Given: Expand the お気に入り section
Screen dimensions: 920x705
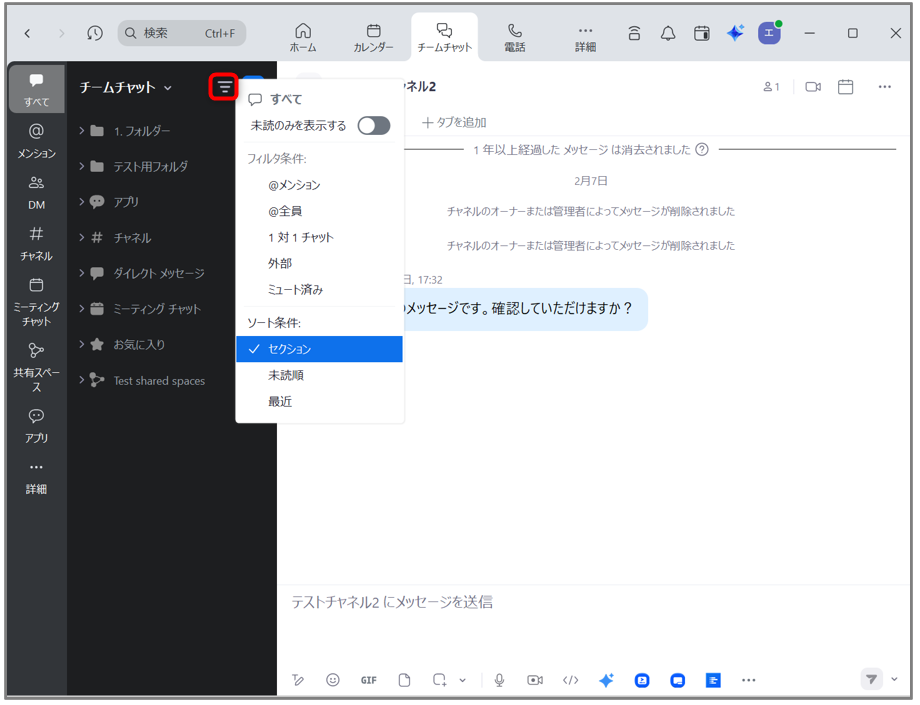Looking at the screenshot, I should pyautogui.click(x=82, y=344).
